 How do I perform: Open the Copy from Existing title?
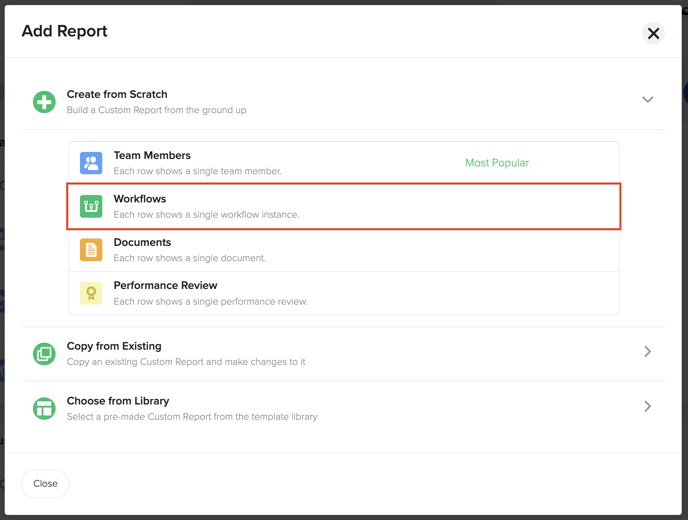pyautogui.click(x=114, y=346)
